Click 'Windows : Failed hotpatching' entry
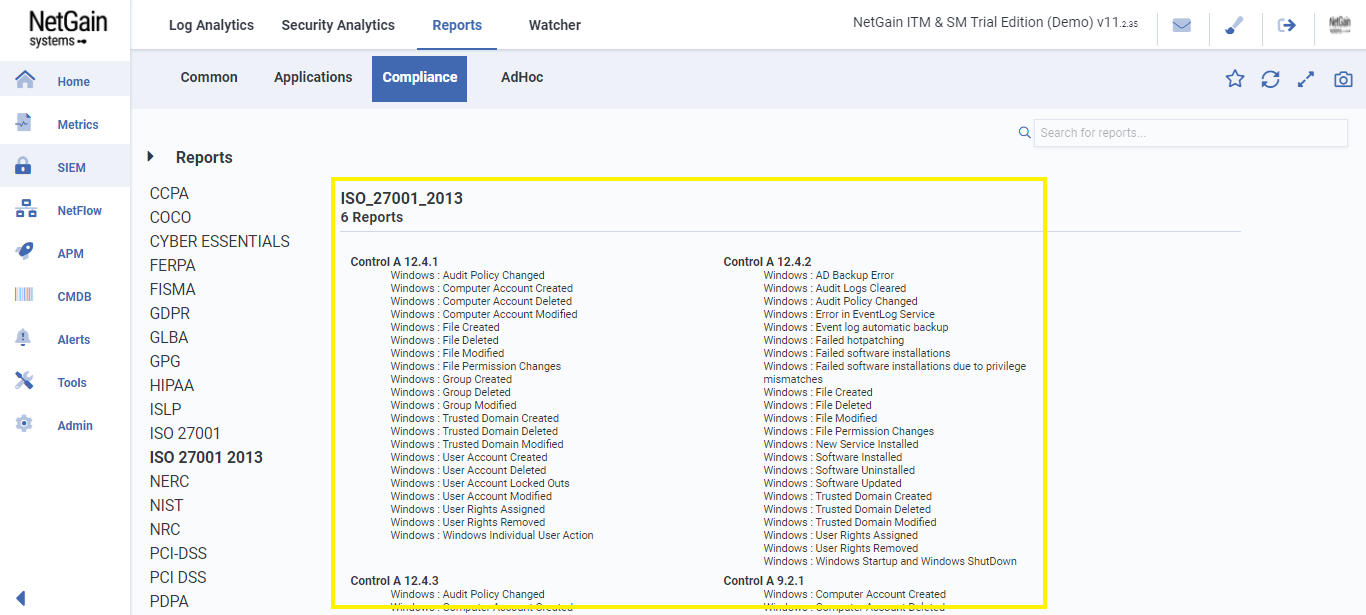 (x=833, y=340)
